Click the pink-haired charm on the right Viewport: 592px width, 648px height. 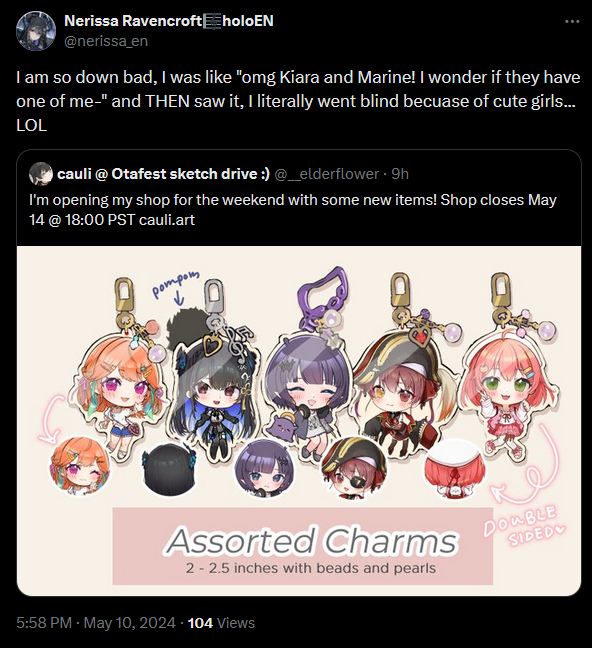pyautogui.click(x=511, y=372)
